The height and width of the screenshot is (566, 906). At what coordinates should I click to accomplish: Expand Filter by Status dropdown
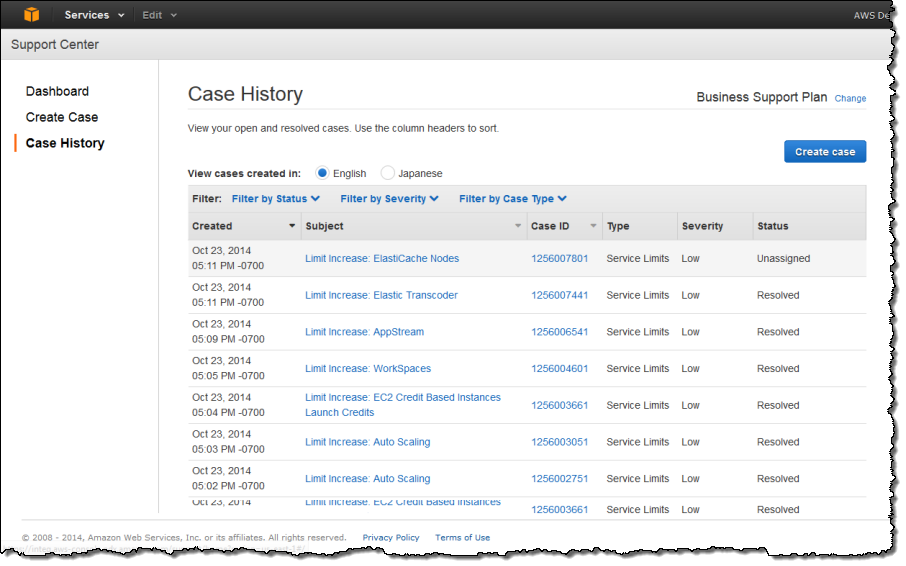[275, 199]
